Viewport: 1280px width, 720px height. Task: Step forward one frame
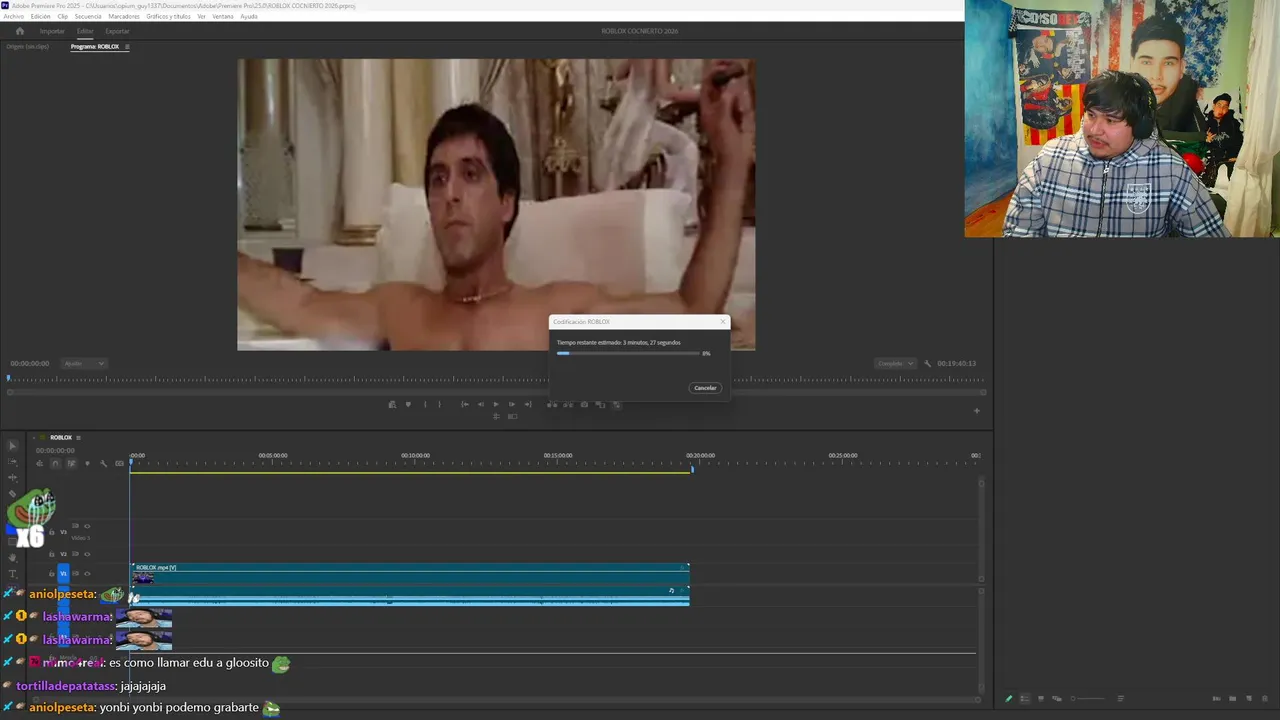pos(511,404)
